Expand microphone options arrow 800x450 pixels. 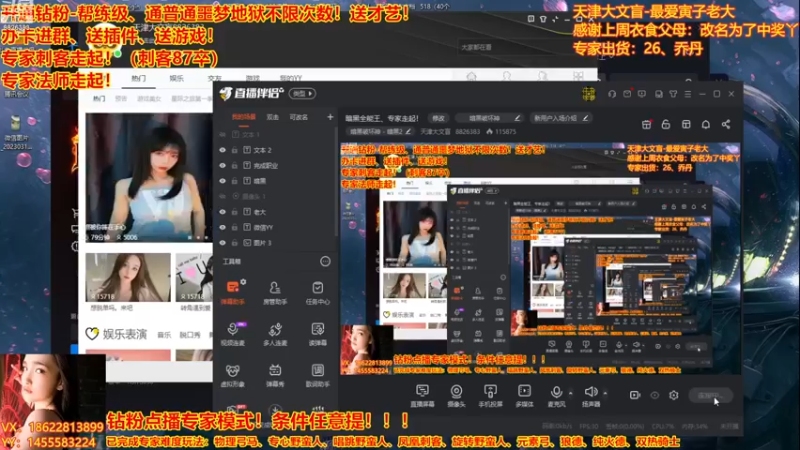[x=570, y=393]
